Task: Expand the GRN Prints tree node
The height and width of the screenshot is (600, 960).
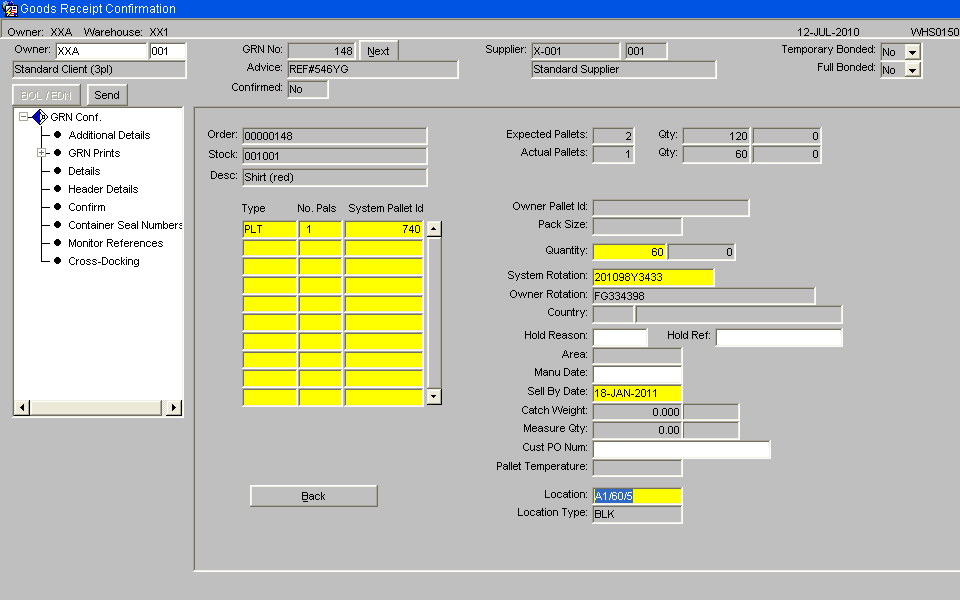Action: click(42, 152)
